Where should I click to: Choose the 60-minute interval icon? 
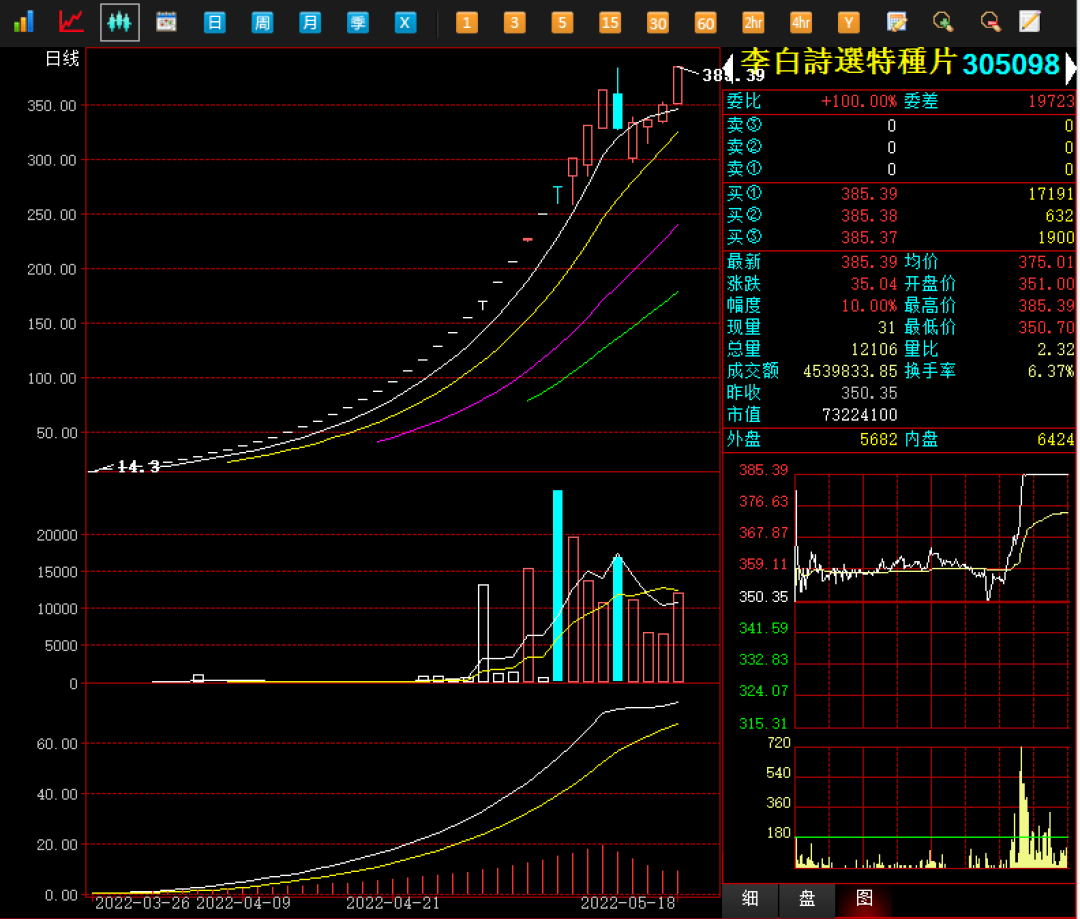pos(705,23)
